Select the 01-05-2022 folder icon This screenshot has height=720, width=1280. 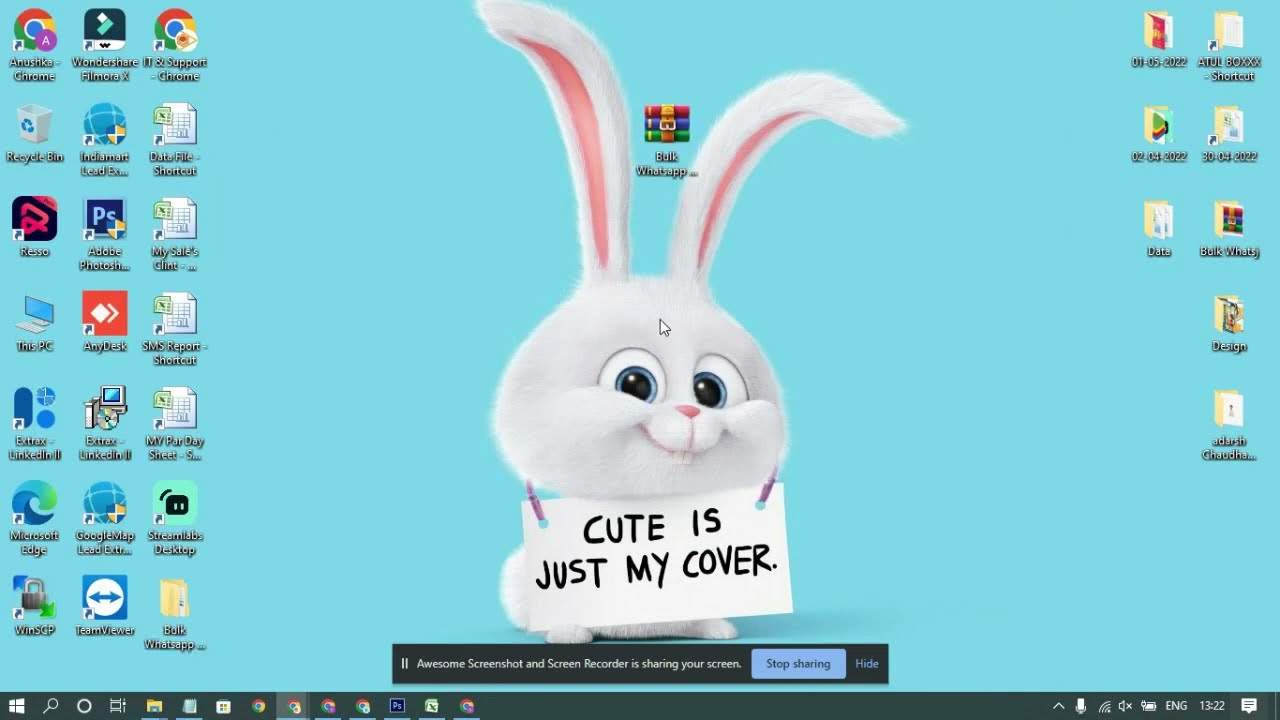[x=1159, y=40]
